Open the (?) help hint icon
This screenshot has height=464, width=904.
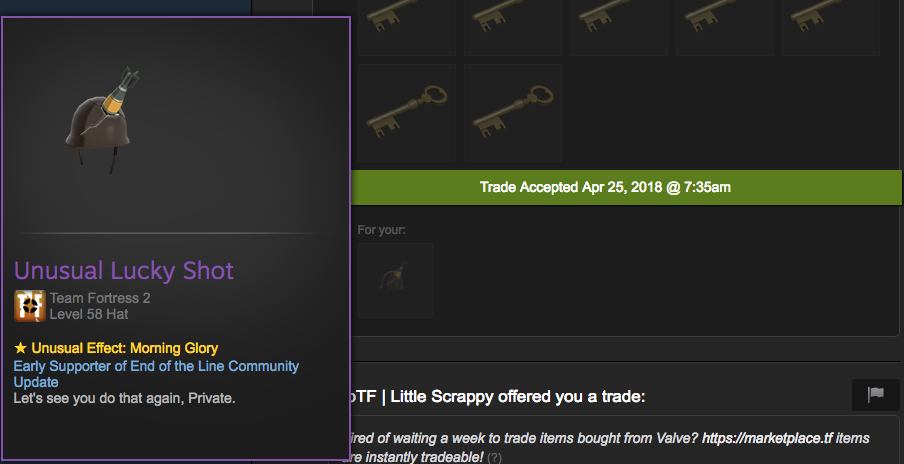tap(494, 458)
